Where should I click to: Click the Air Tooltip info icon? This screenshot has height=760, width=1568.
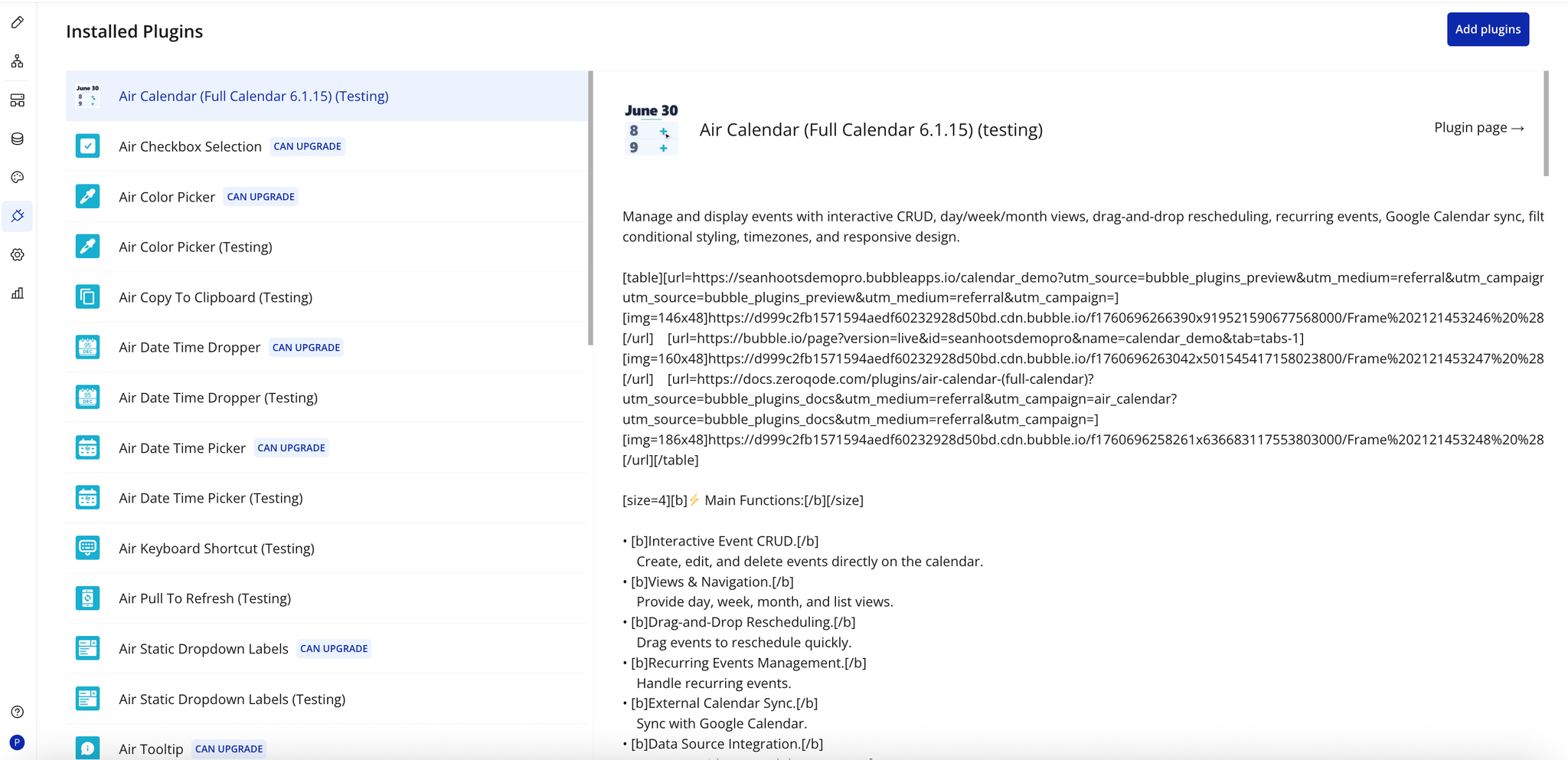(88, 748)
